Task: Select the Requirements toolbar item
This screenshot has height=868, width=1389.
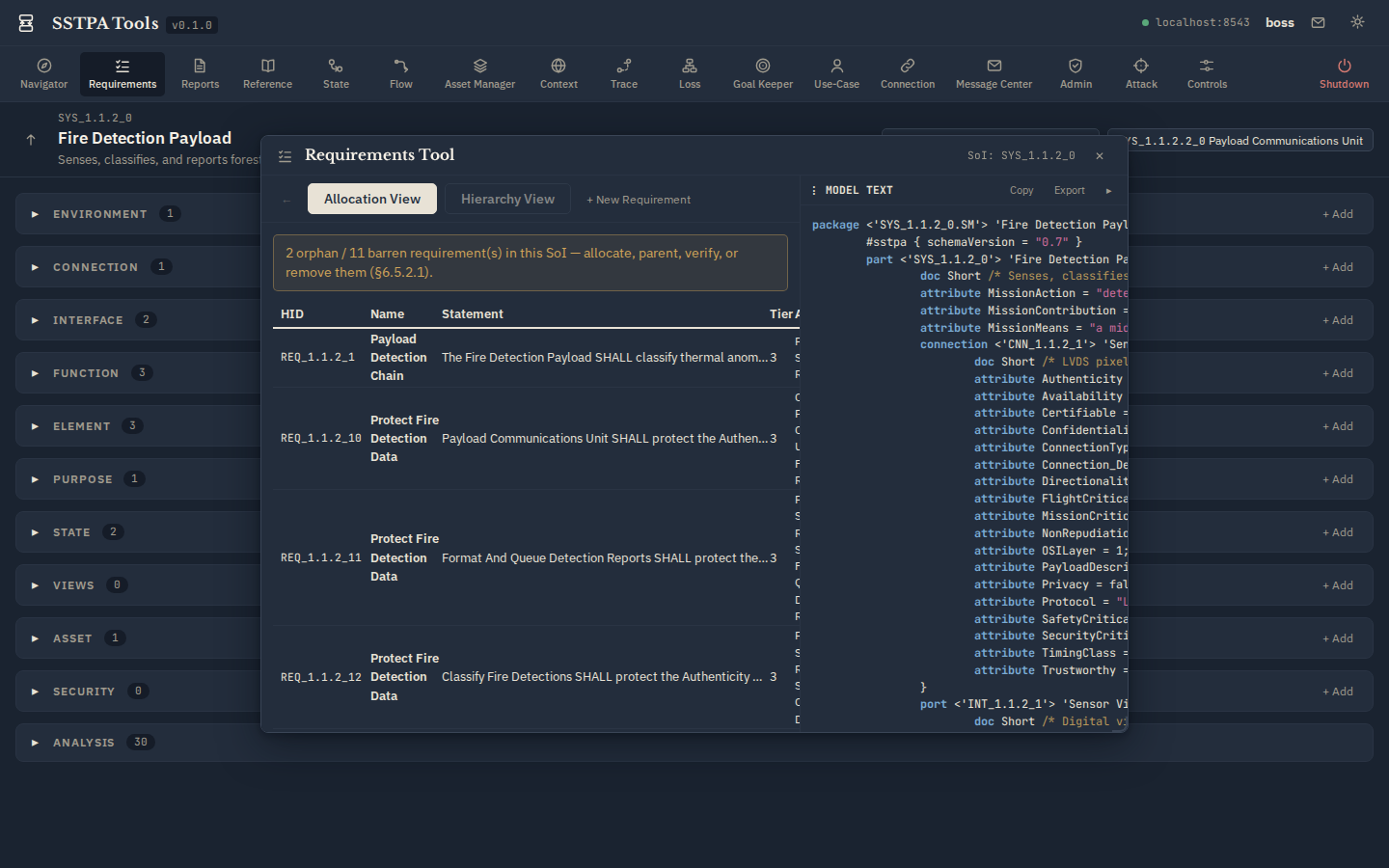Action: (x=123, y=74)
